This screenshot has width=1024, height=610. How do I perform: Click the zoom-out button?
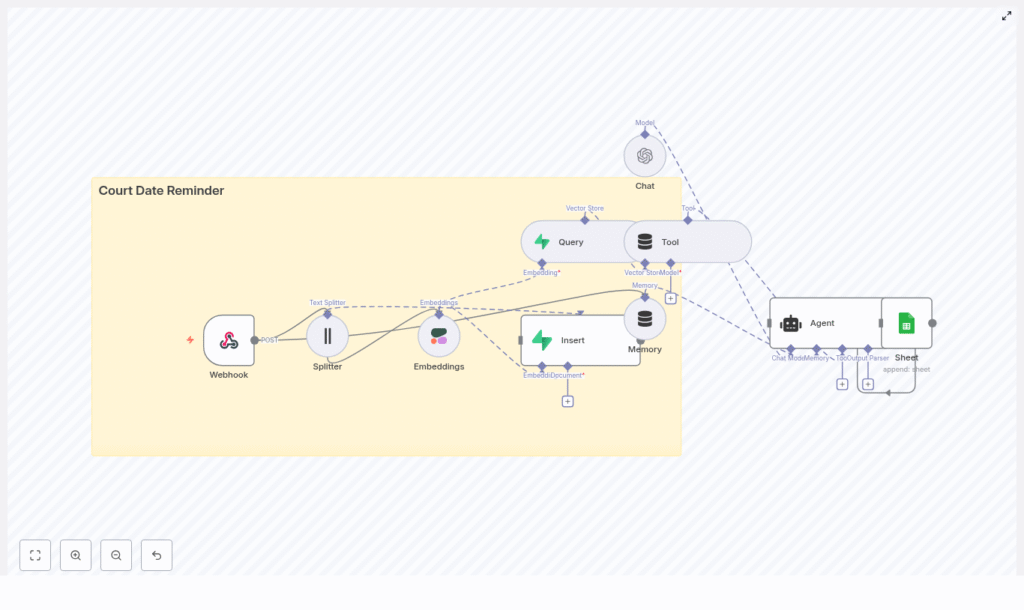pyautogui.click(x=116, y=555)
